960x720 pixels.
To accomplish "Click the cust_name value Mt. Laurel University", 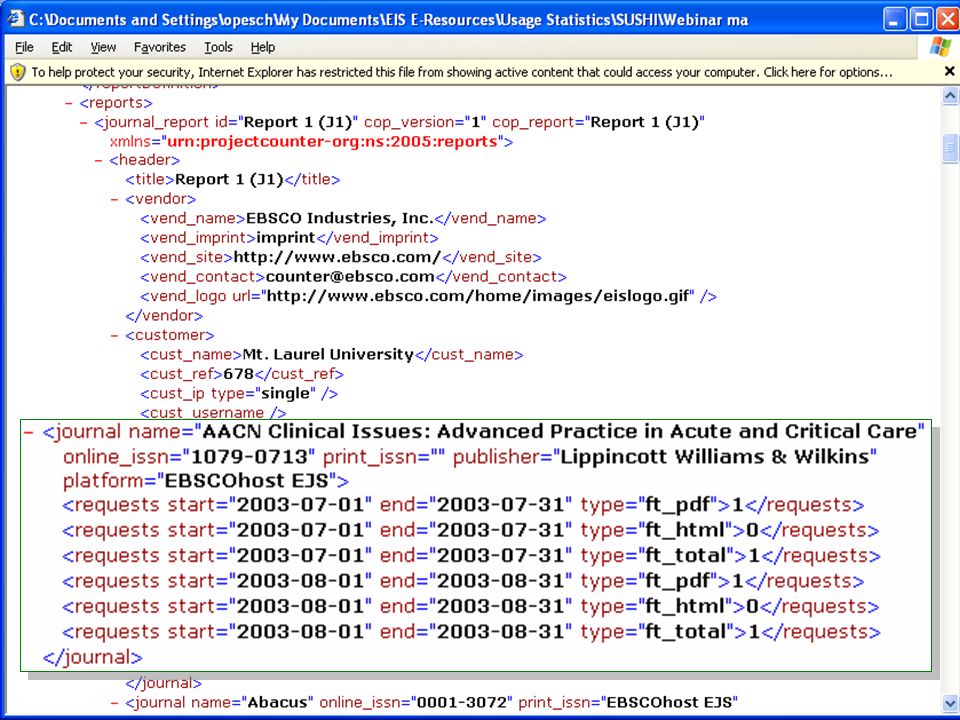I will (328, 354).
